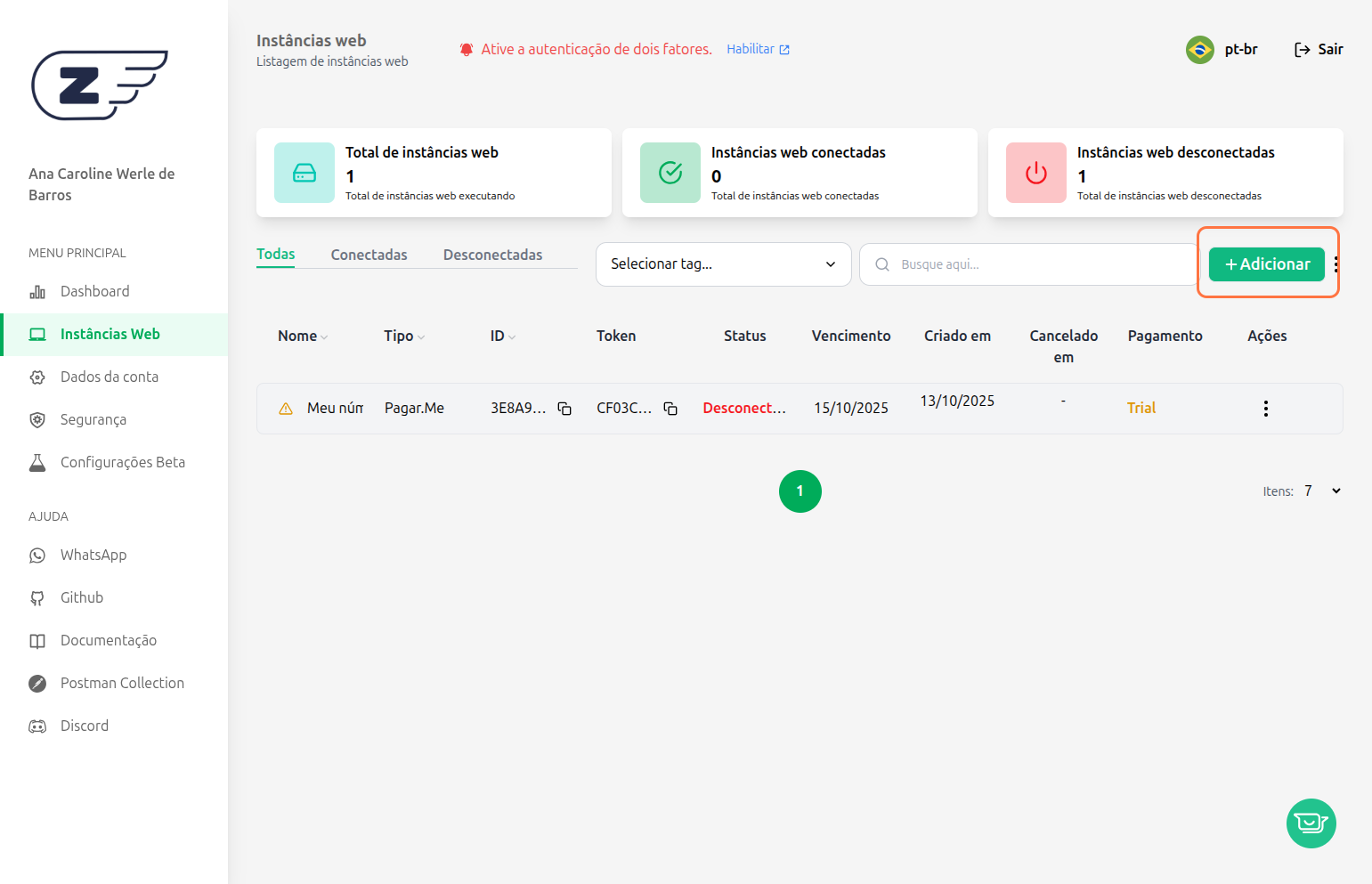
Task: Open the items per page selector
Action: tap(1323, 491)
